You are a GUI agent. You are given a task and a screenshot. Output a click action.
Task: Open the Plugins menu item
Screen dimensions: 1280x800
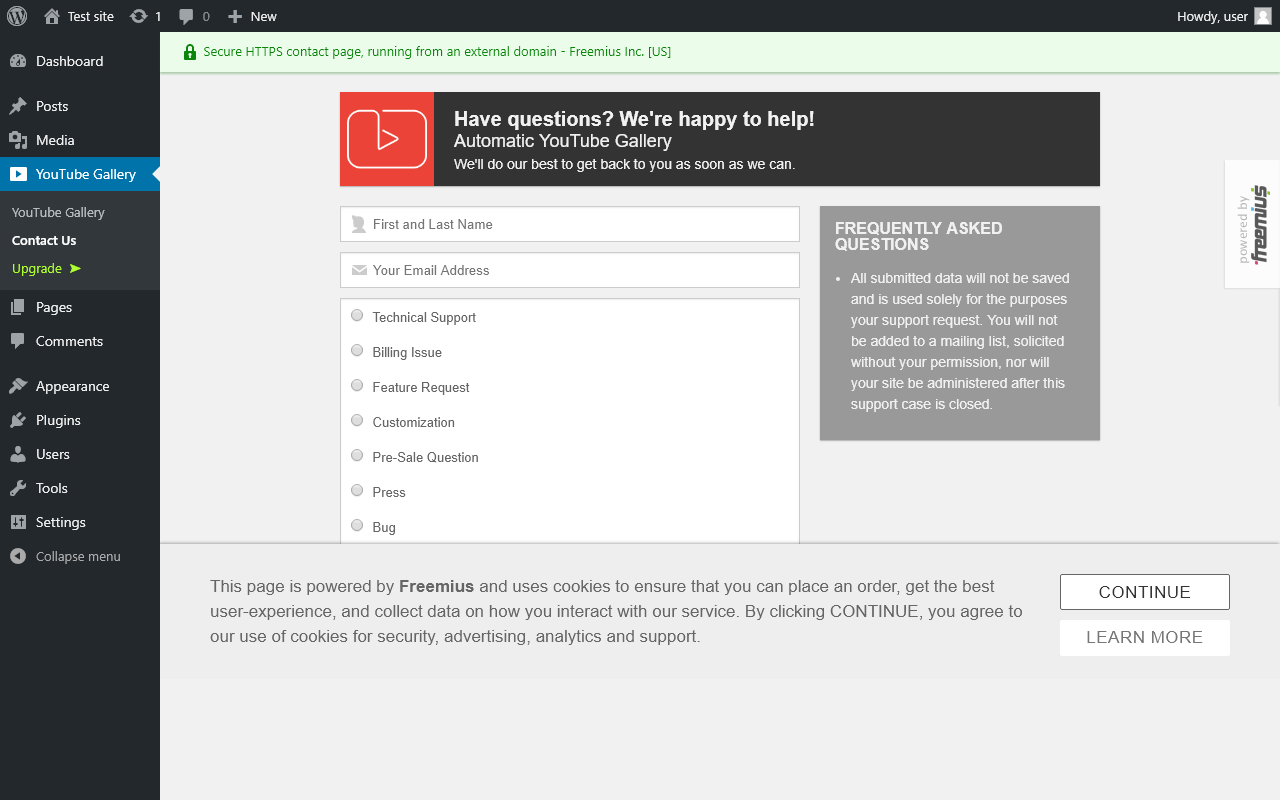80,420
